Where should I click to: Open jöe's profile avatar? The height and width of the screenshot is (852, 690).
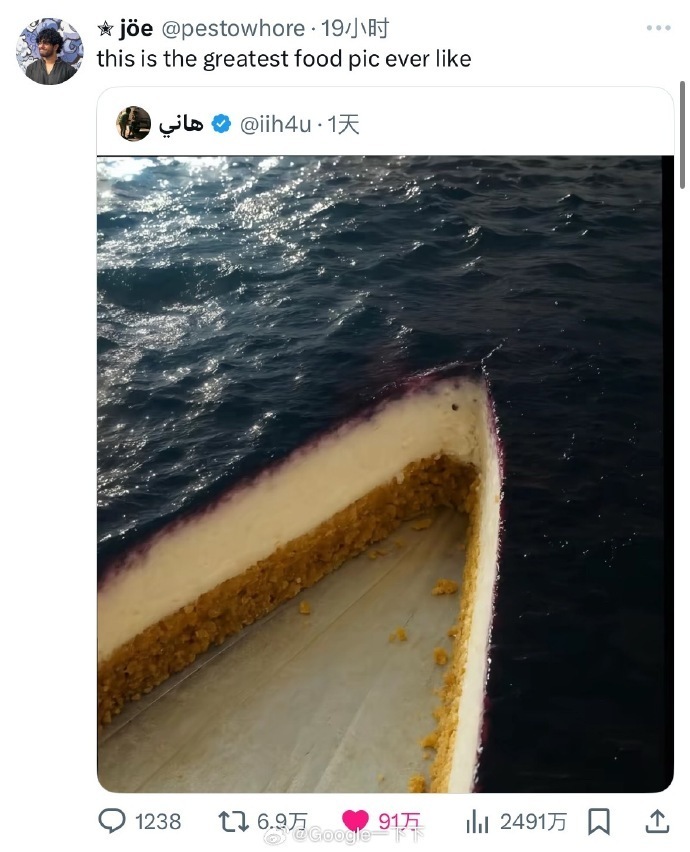50,51
